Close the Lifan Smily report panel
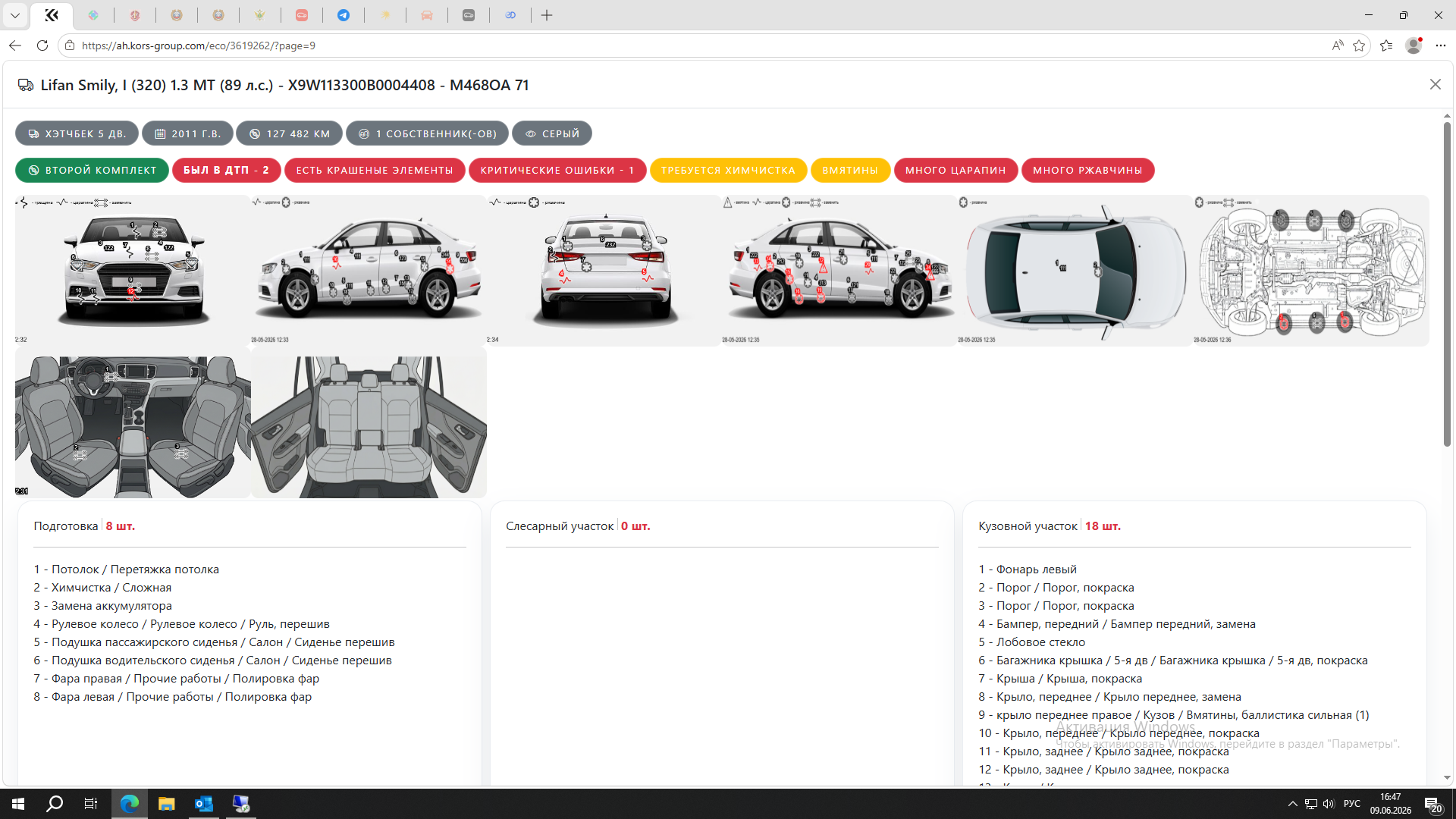Viewport: 1456px width, 819px height. [1435, 84]
